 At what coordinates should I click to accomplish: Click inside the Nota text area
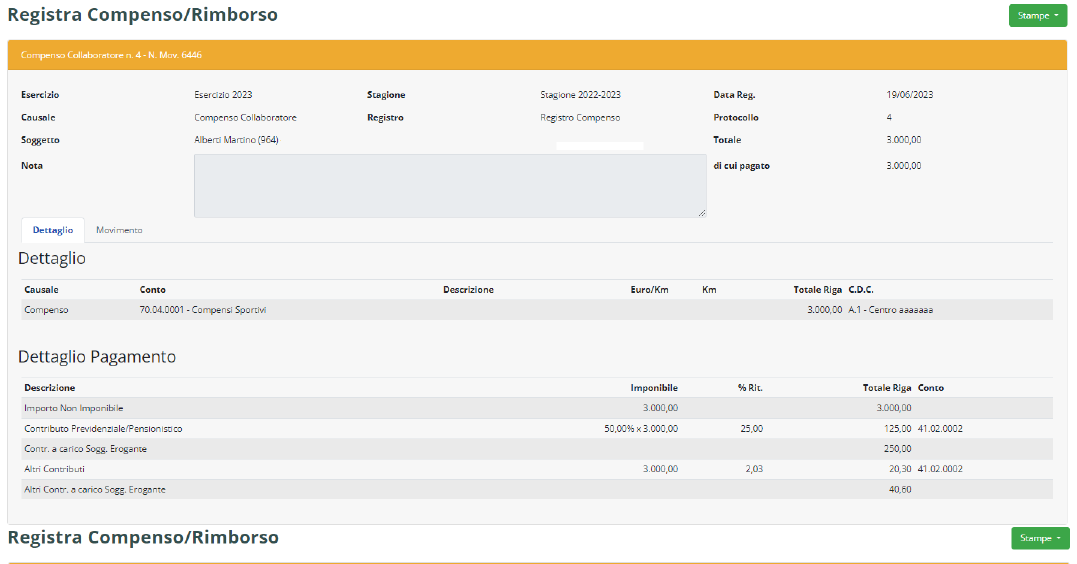click(449, 185)
